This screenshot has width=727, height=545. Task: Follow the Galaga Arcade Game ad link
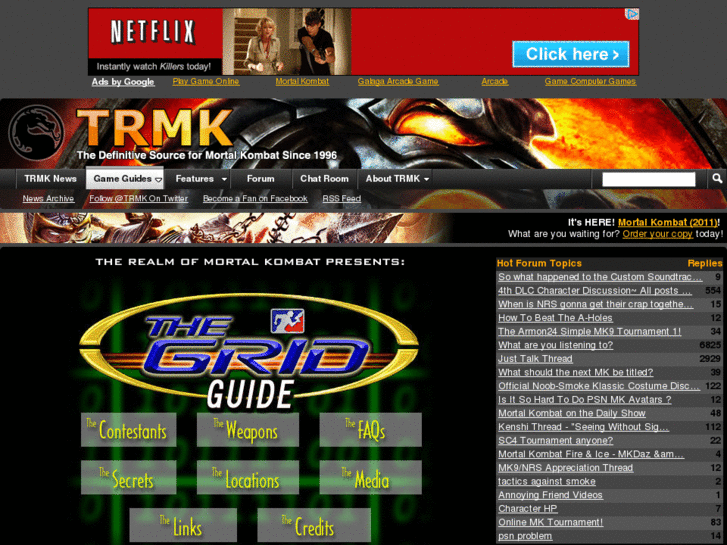(x=398, y=81)
